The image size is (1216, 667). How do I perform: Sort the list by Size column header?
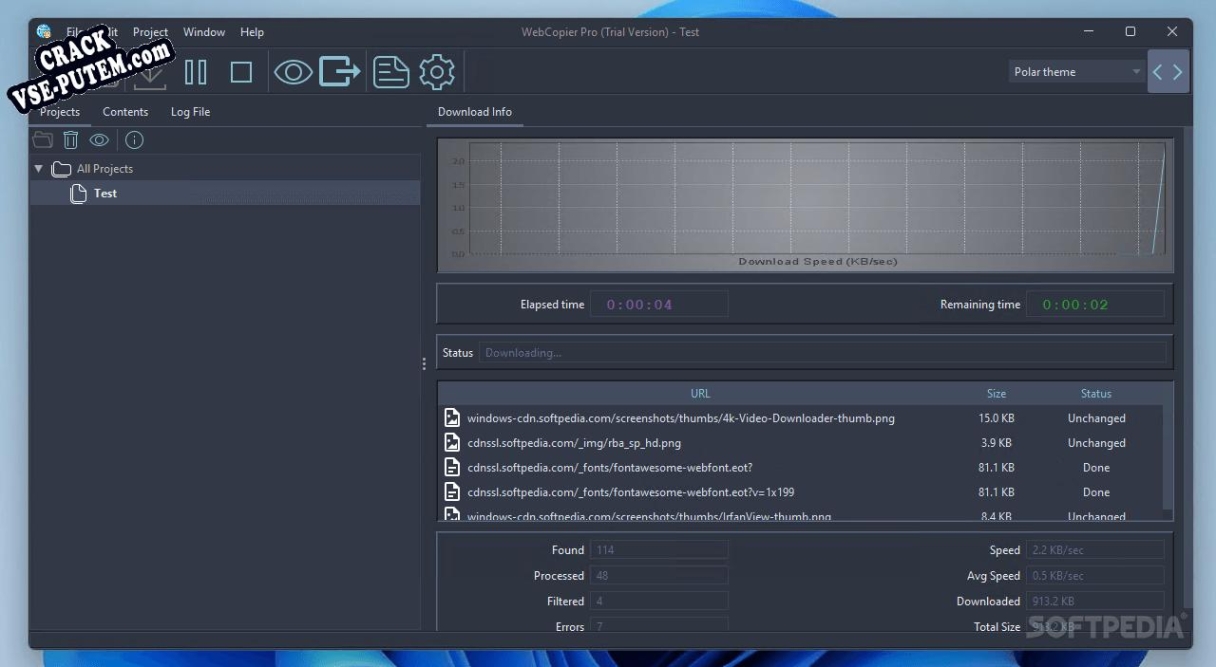coord(996,394)
